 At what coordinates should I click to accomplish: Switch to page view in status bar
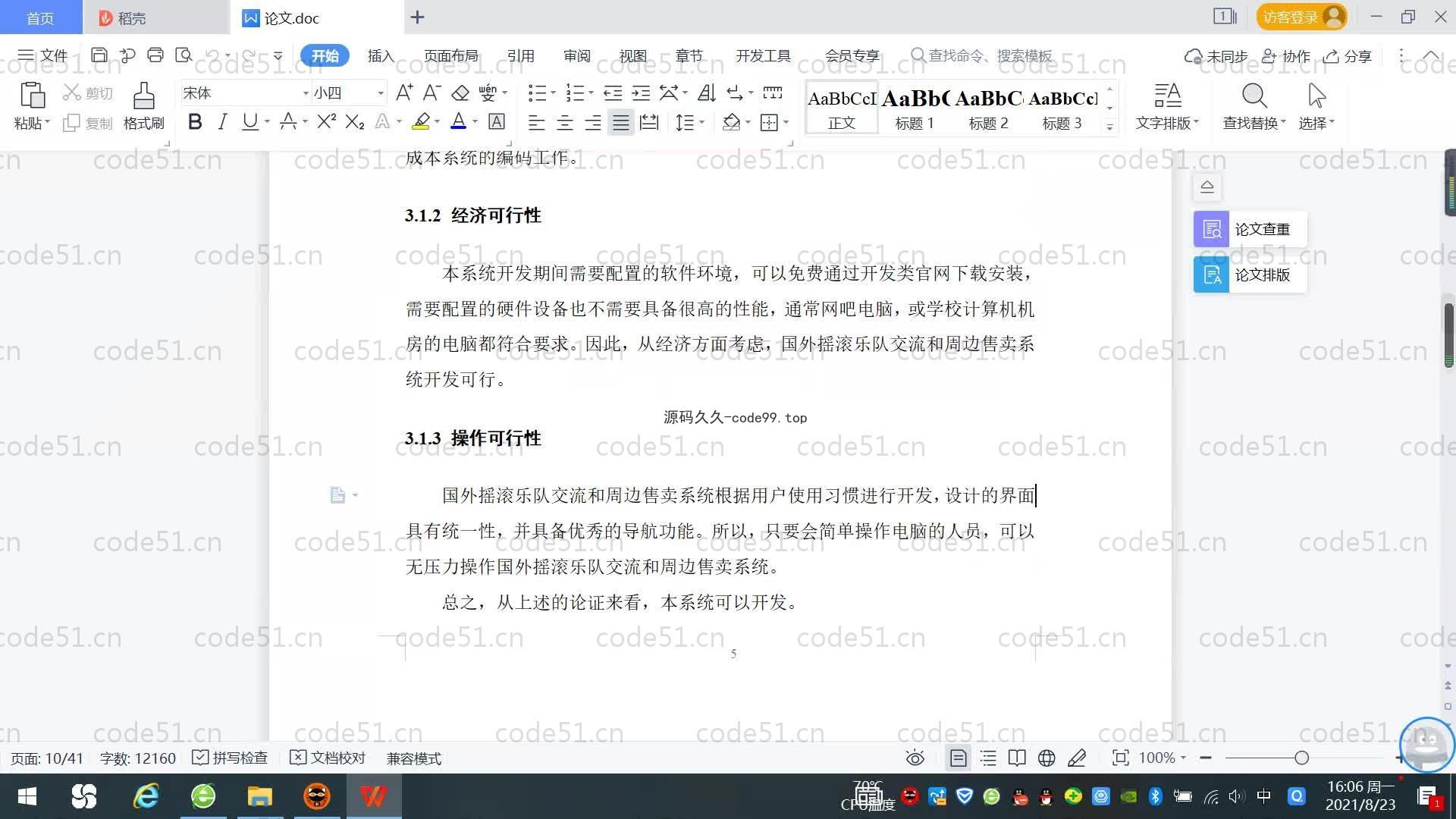click(958, 758)
